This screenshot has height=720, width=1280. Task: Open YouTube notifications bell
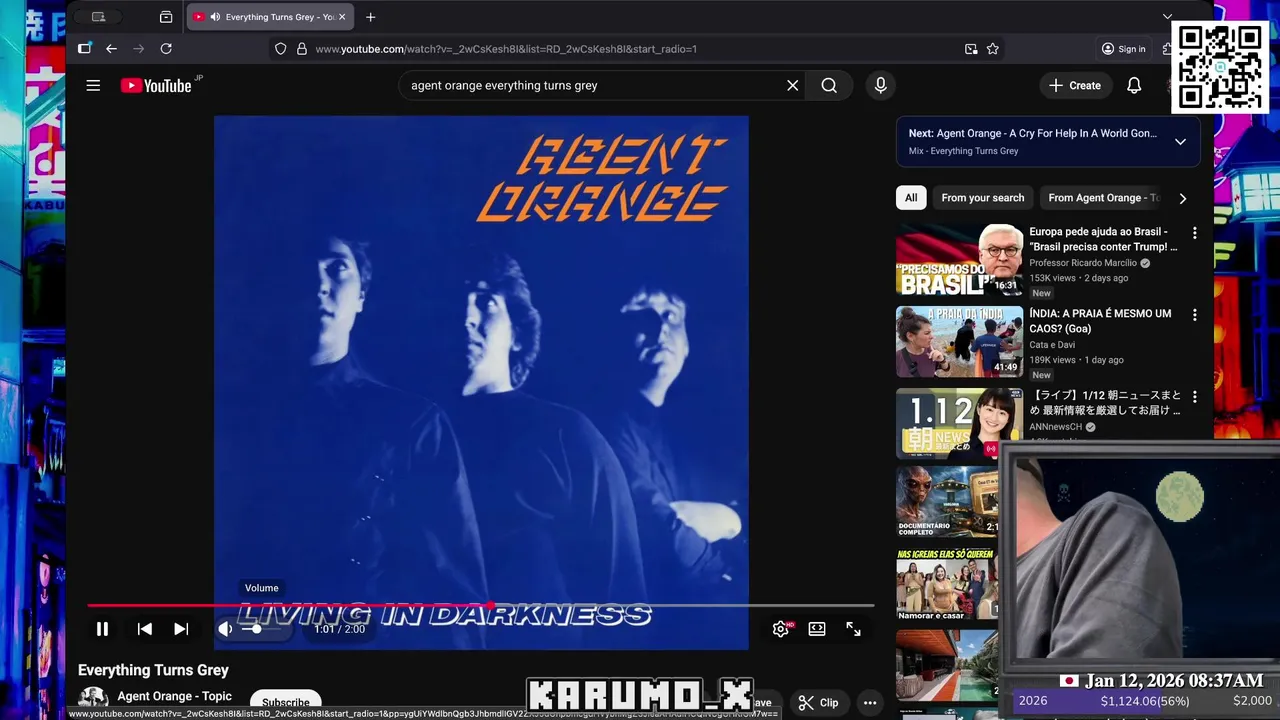point(1134,85)
